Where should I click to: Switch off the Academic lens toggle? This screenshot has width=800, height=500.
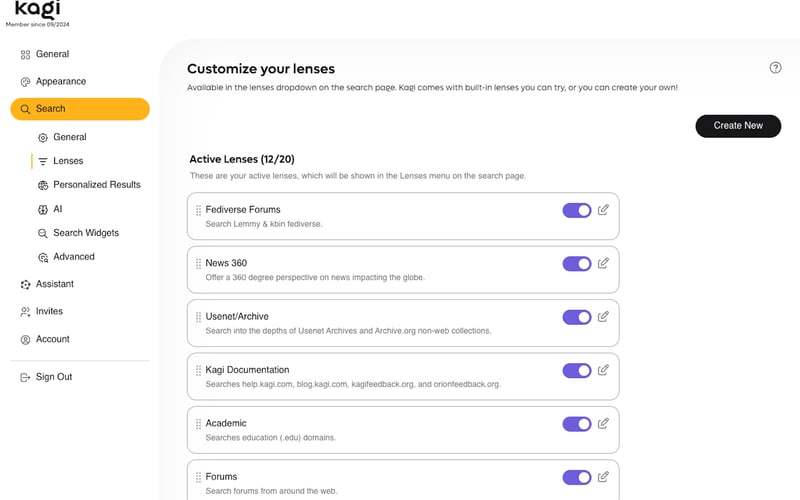tap(577, 424)
